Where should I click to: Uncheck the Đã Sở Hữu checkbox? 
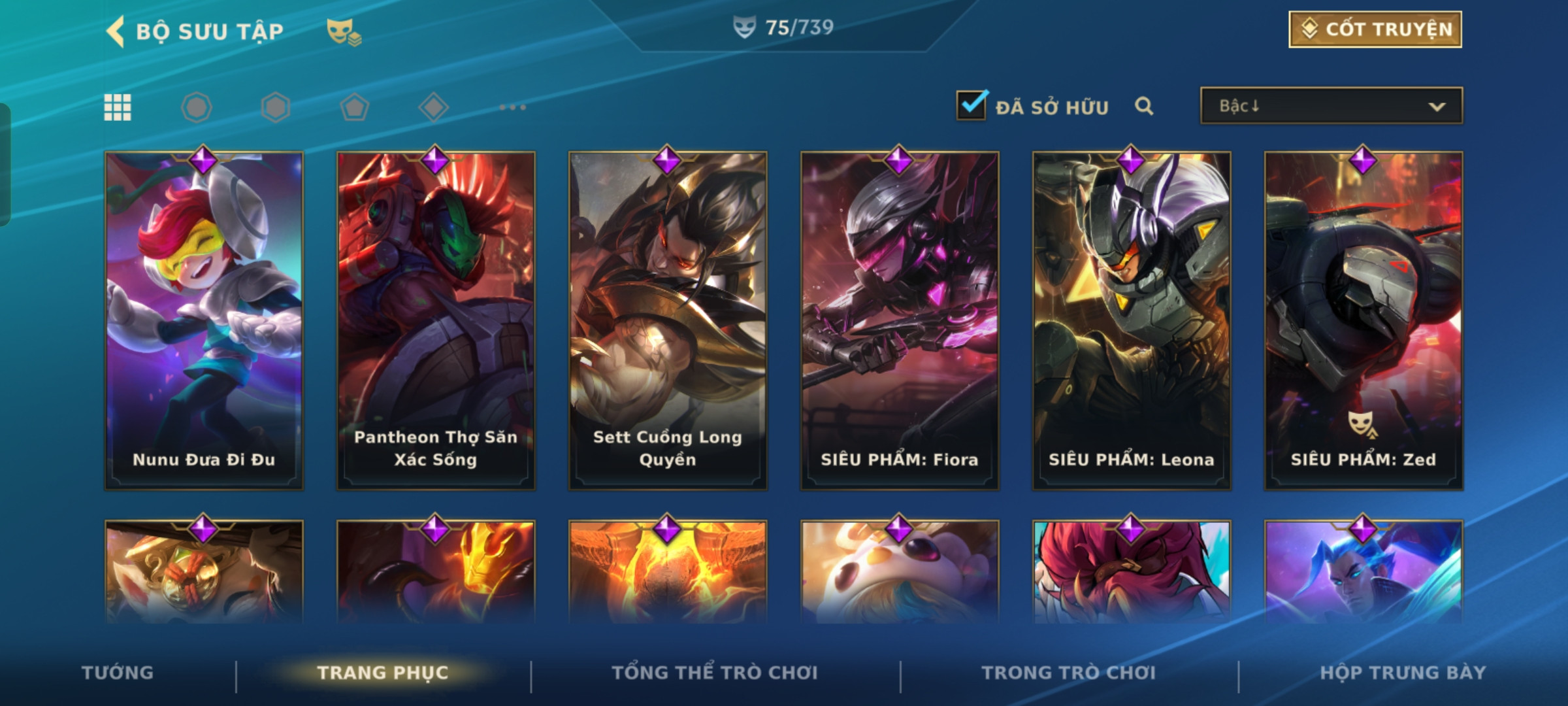[x=972, y=105]
